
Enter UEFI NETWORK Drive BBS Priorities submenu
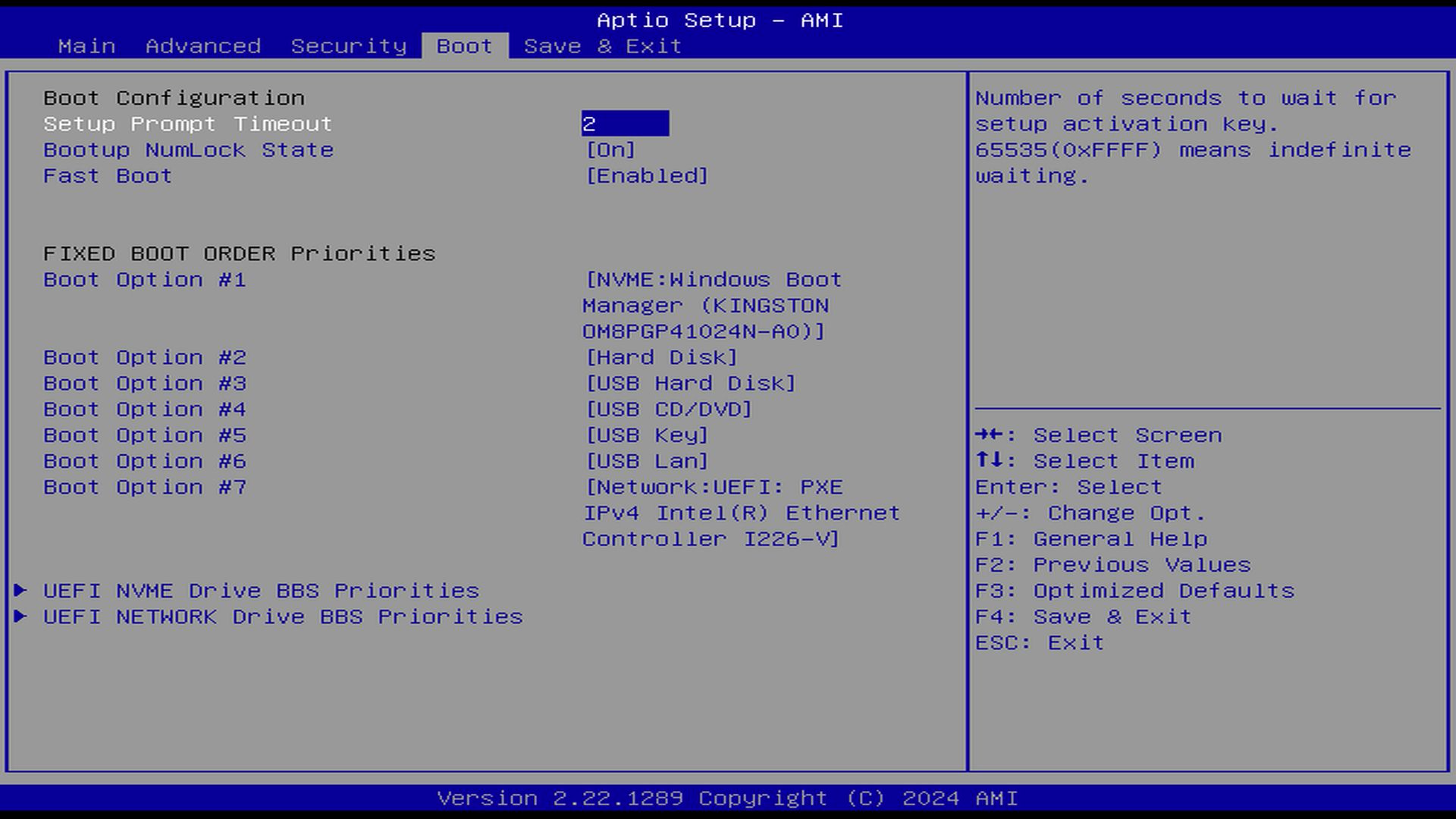(283, 617)
